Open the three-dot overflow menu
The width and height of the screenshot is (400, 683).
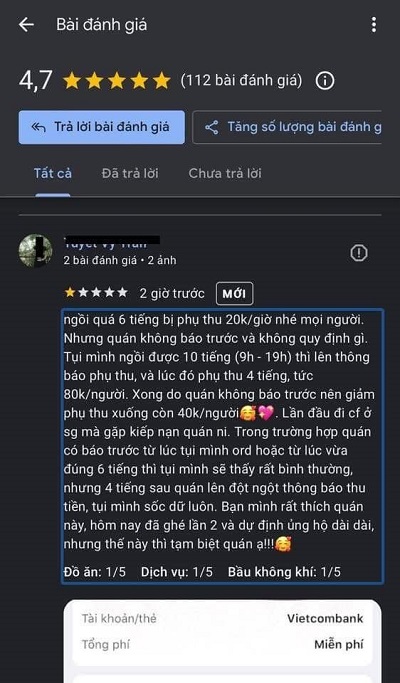pyautogui.click(x=374, y=25)
